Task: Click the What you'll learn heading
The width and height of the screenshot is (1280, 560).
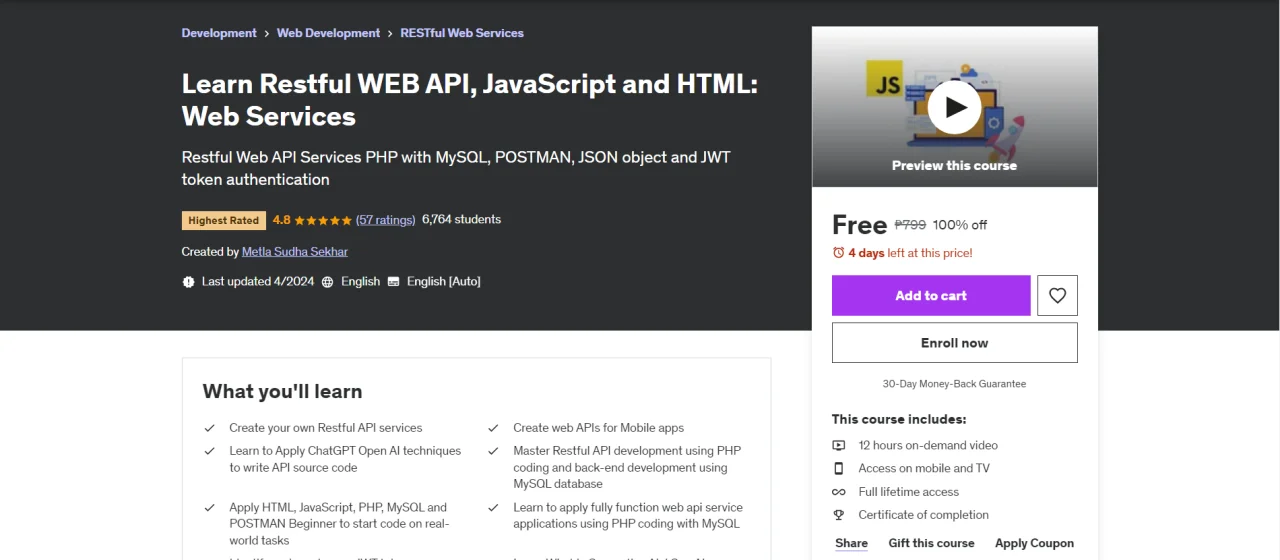Action: (282, 391)
